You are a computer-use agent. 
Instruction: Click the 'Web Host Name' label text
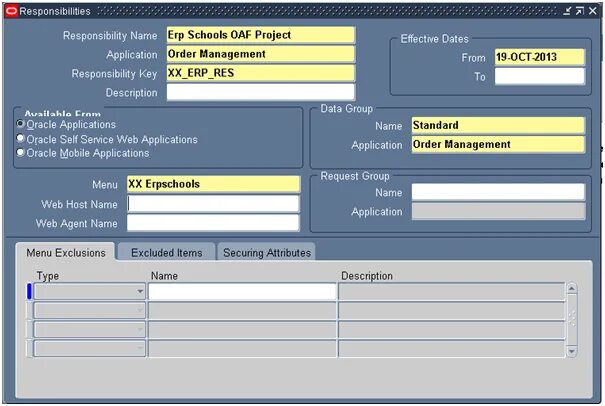tap(79, 204)
